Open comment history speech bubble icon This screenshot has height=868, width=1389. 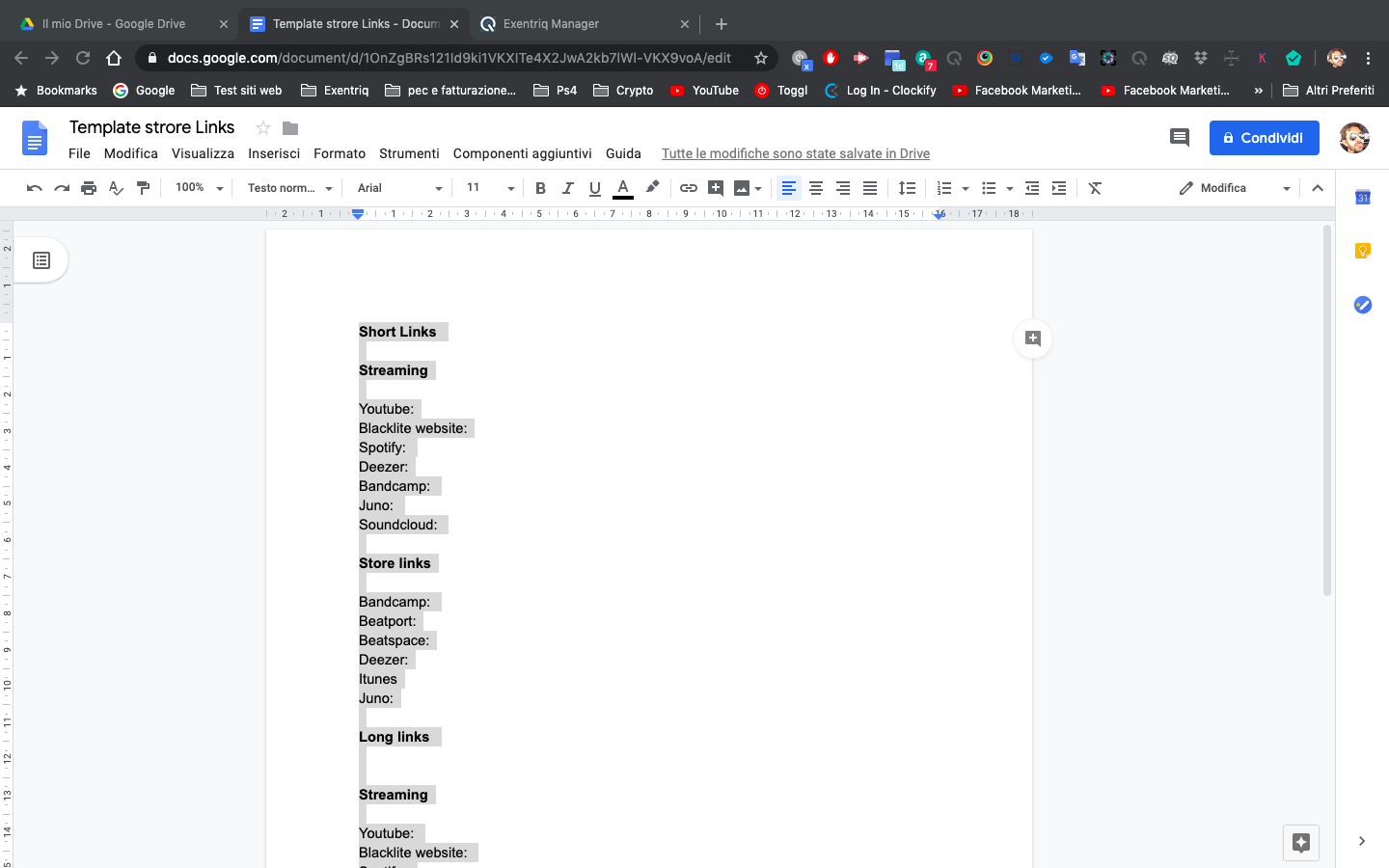1179,138
